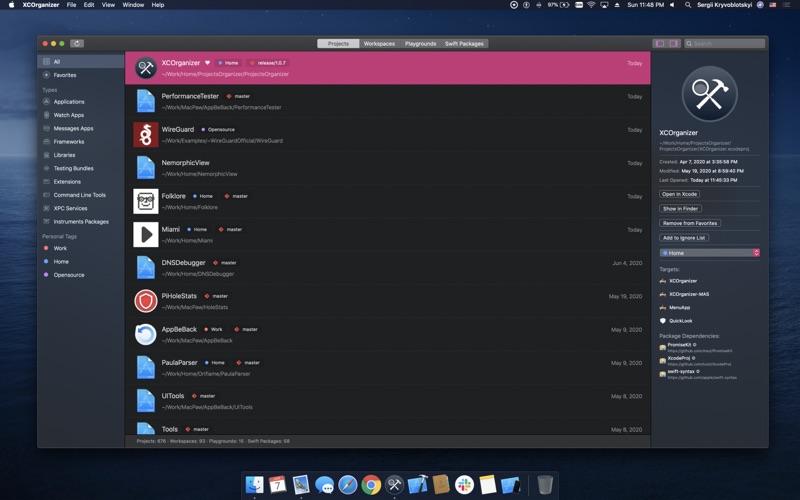Click the Work tag on AppBeBack row
Image resolution: width=800 pixels, height=500 pixels.
click(213, 329)
